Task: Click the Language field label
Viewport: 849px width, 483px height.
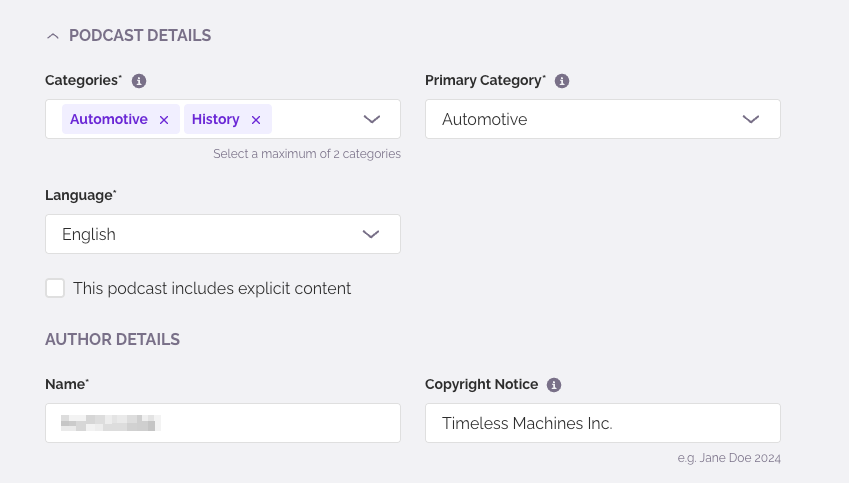Action: pyautogui.click(x=80, y=196)
